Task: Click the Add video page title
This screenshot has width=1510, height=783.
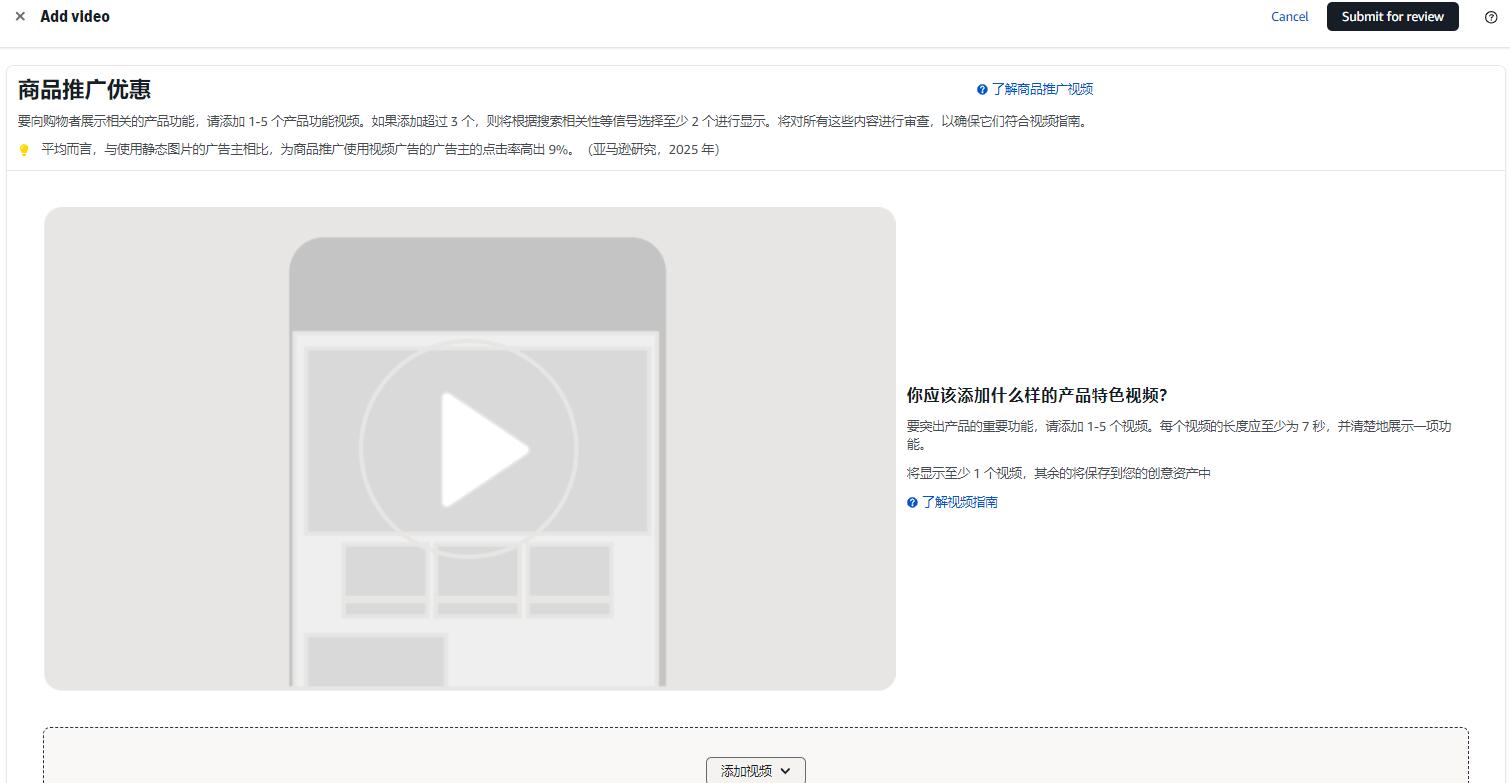Action: coord(75,17)
